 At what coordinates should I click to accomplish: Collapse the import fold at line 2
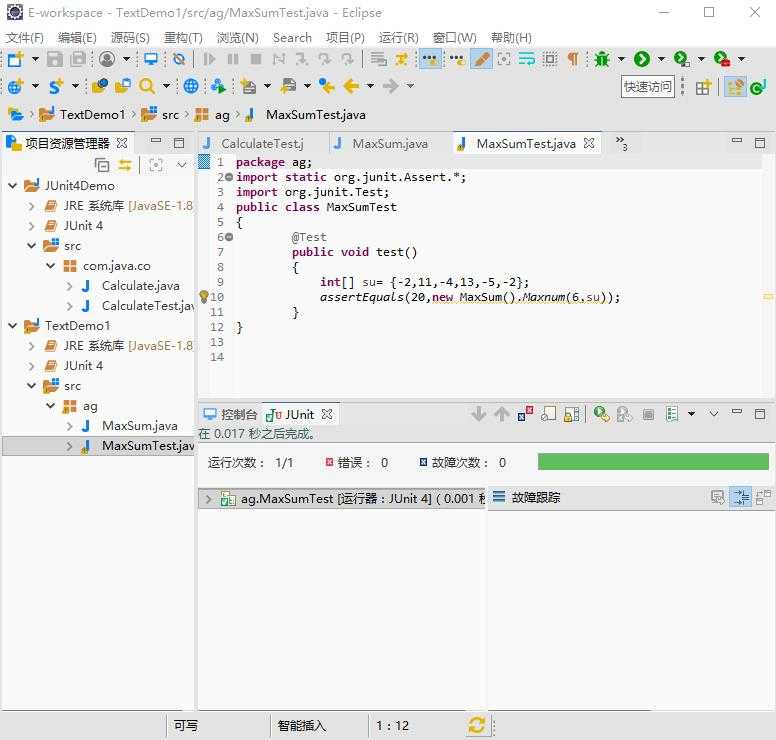[229, 177]
